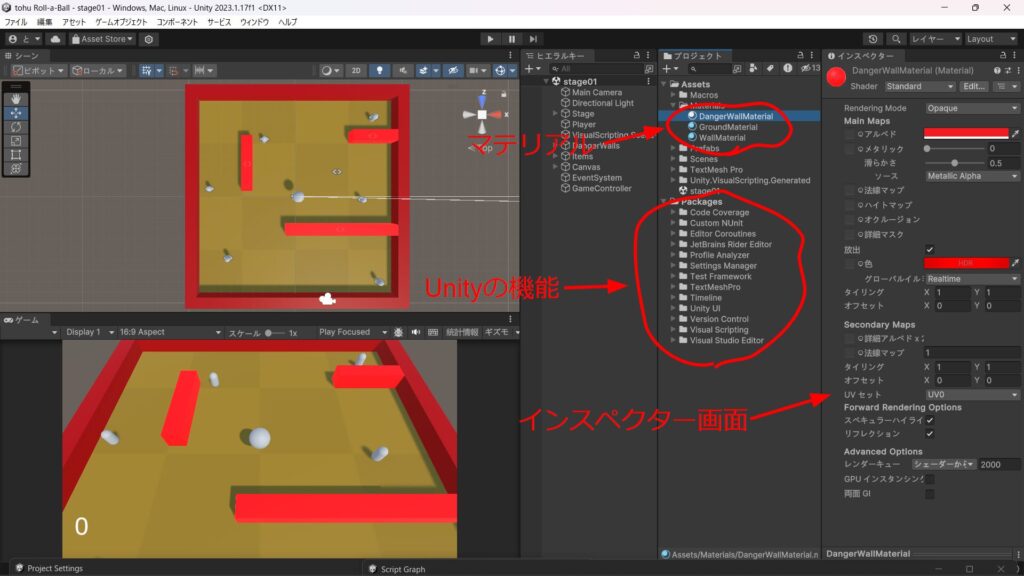Expand the TextMesh Pro folder
This screenshot has width=1024, height=576.
tap(673, 170)
